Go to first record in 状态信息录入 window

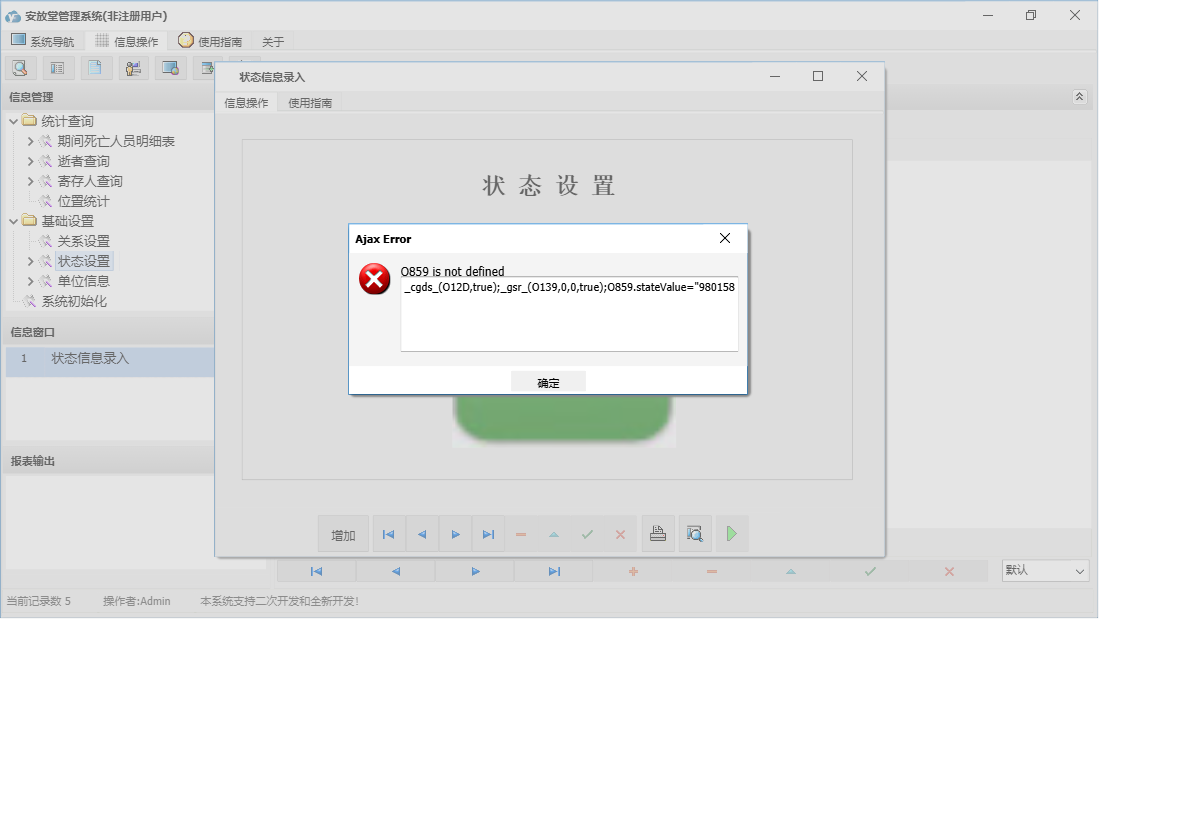[389, 534]
